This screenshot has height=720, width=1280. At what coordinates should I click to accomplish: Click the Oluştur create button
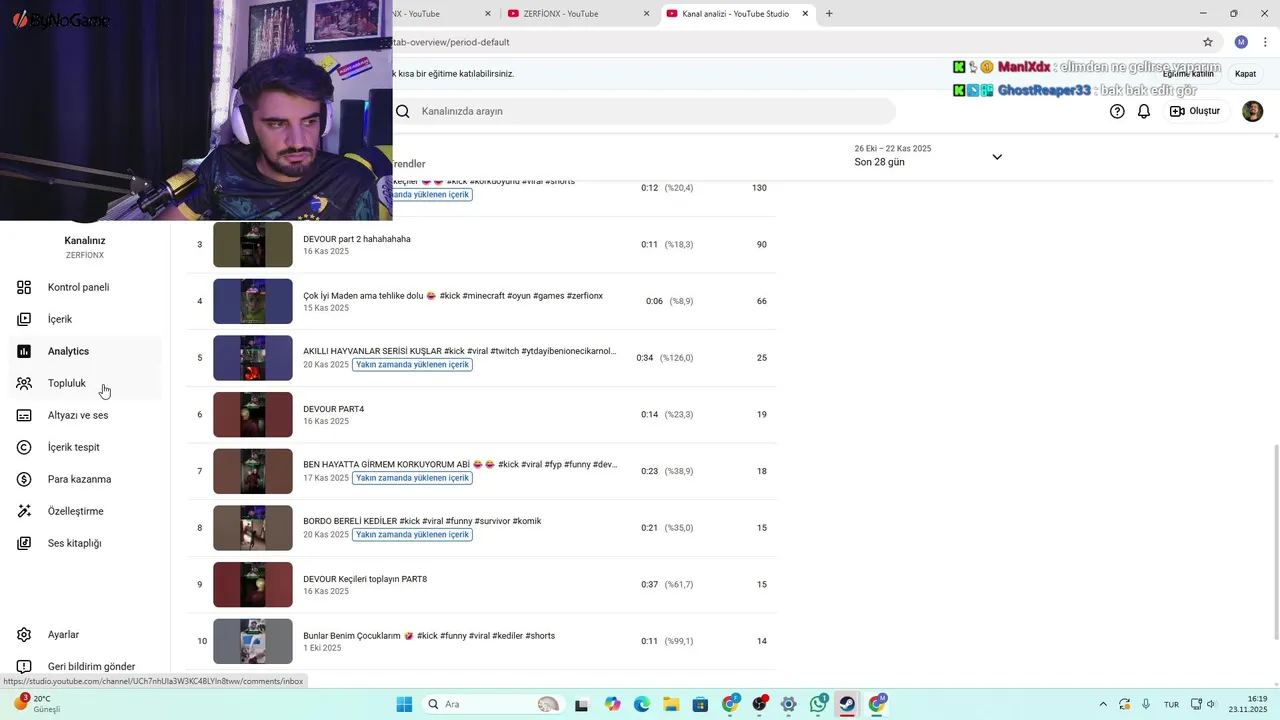pyautogui.click(x=1195, y=111)
